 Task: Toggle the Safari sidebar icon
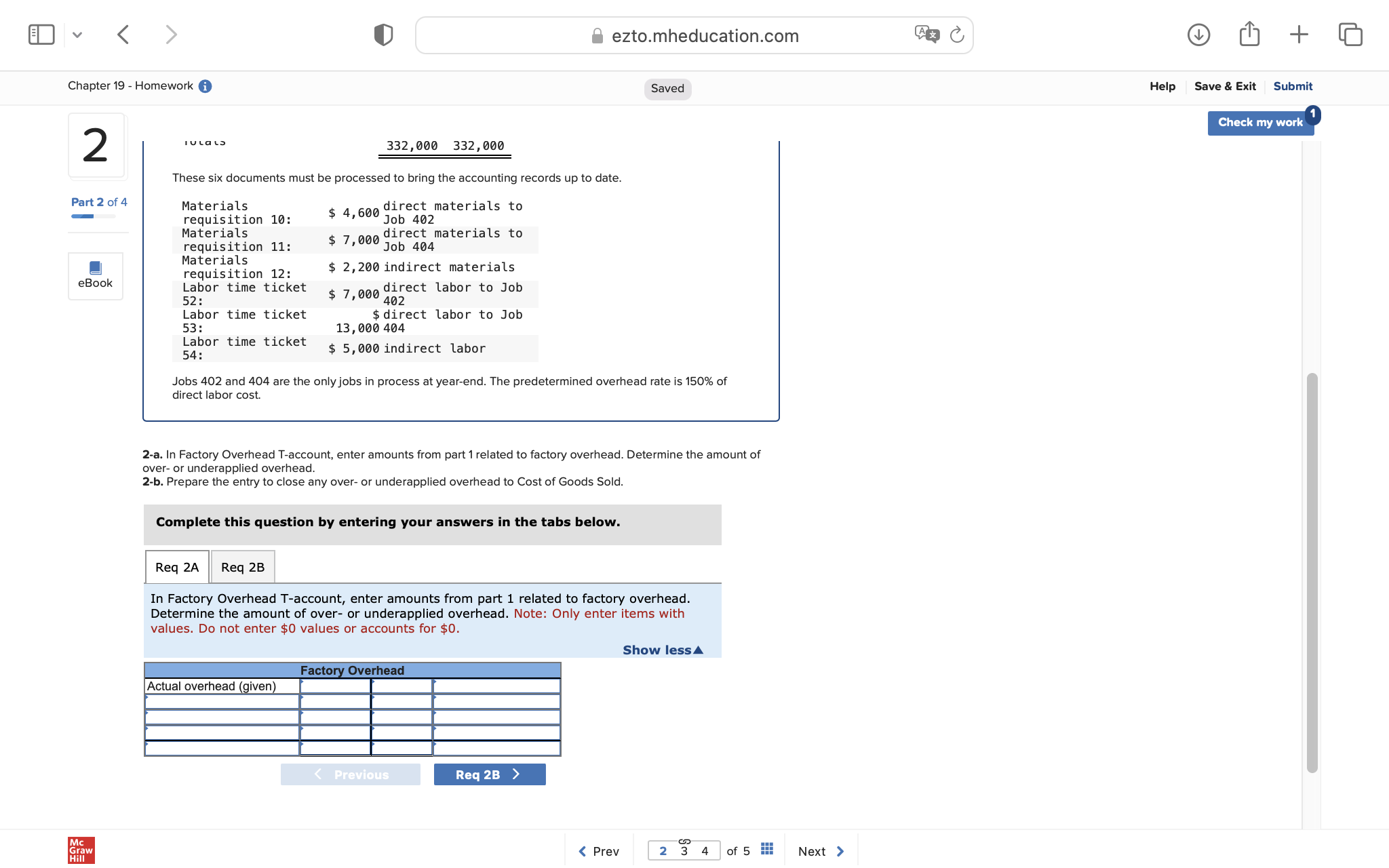41,33
